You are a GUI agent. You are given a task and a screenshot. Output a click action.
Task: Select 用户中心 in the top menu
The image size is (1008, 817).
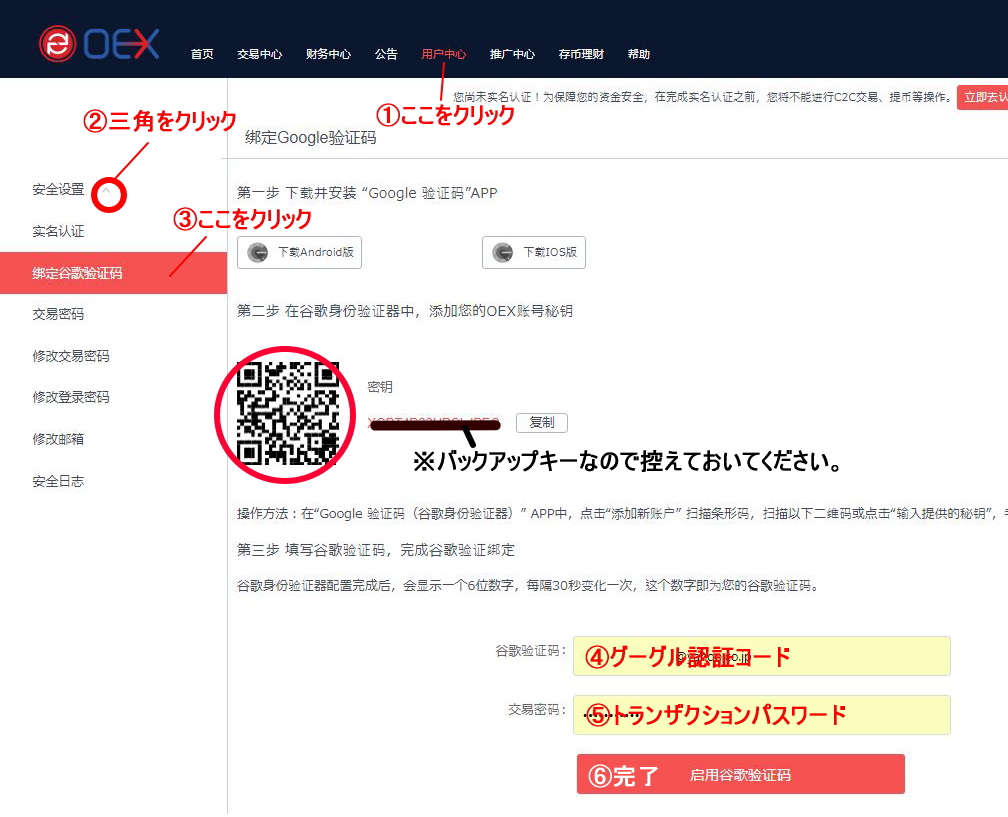(443, 55)
